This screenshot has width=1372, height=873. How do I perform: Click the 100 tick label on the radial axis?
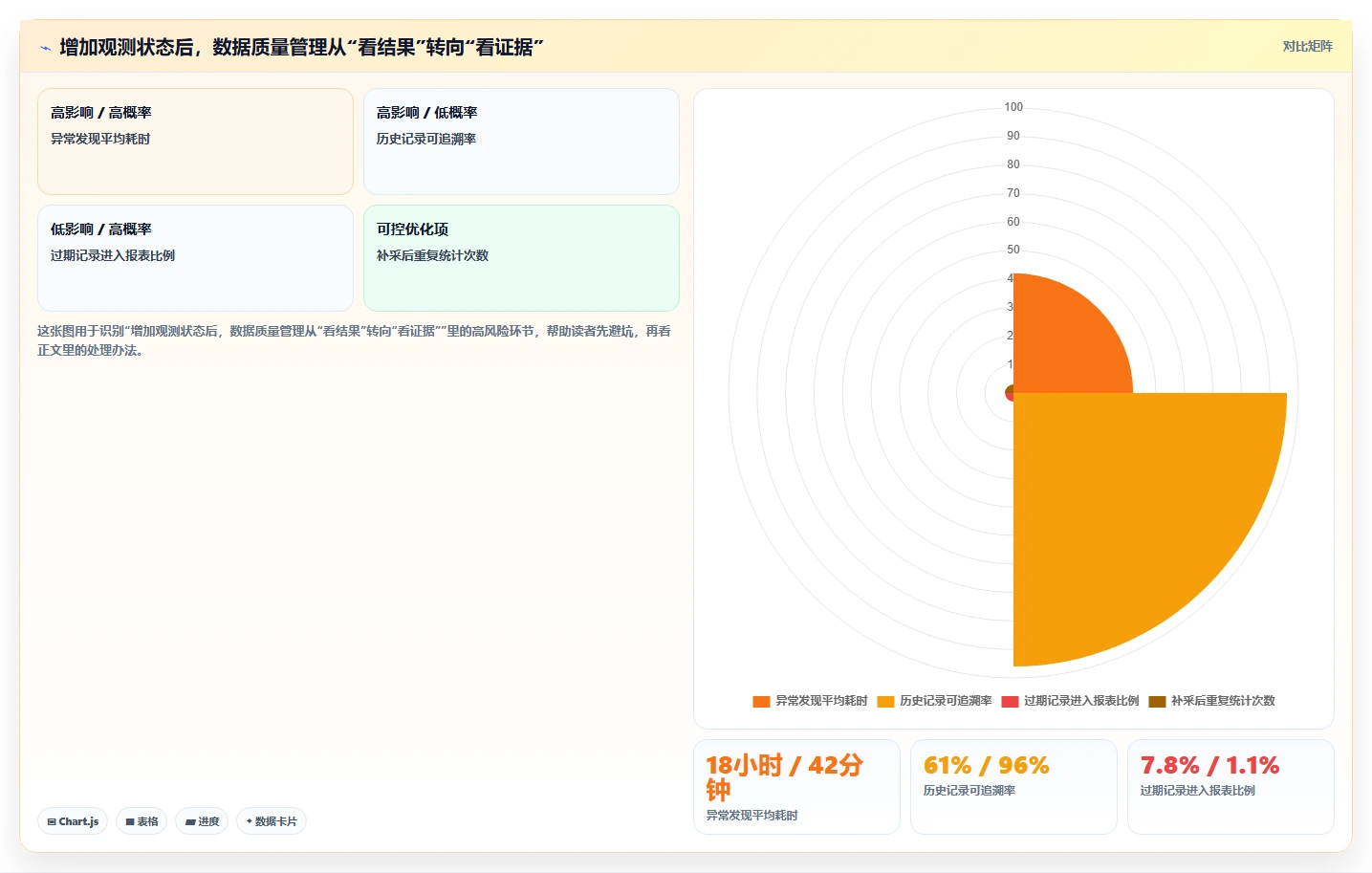1013,107
